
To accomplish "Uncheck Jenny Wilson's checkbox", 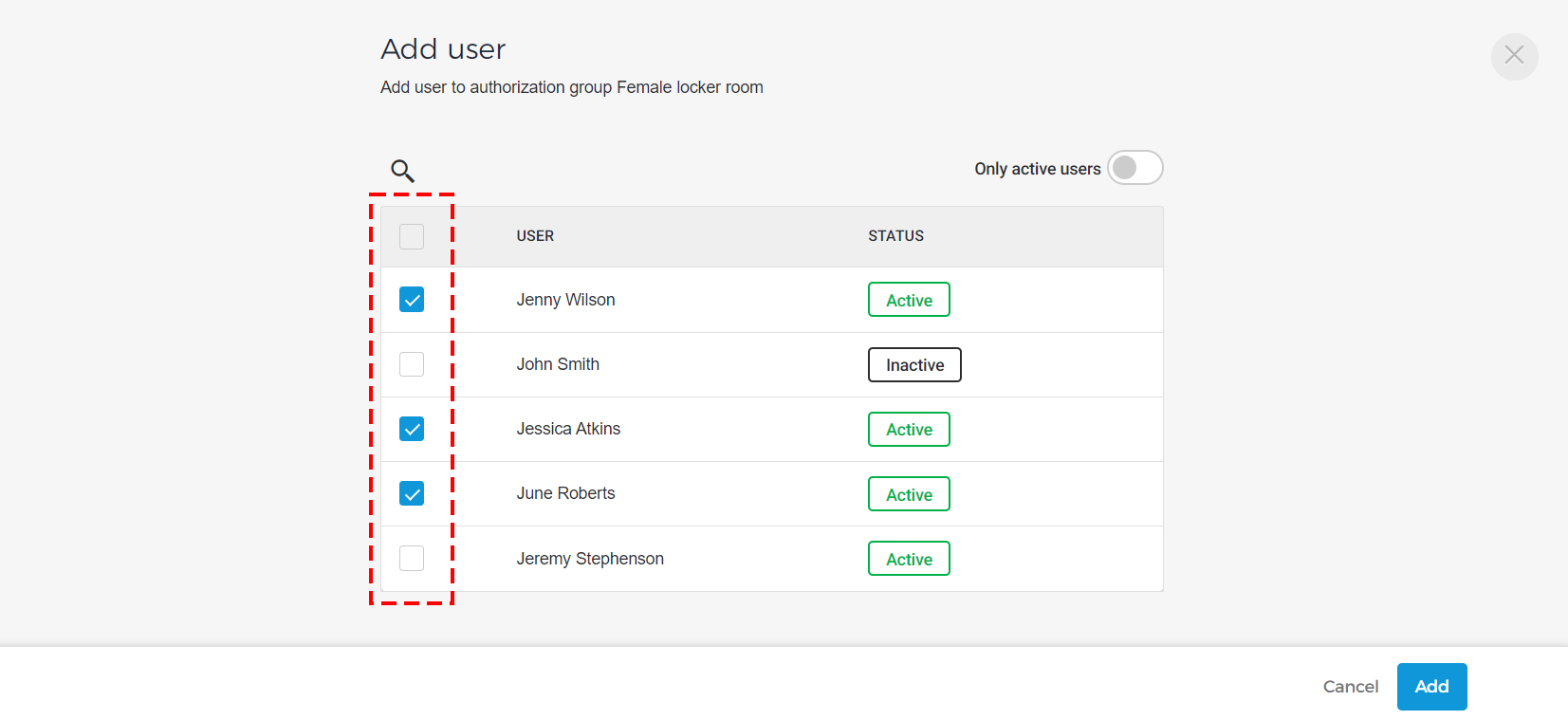I will pos(412,300).
